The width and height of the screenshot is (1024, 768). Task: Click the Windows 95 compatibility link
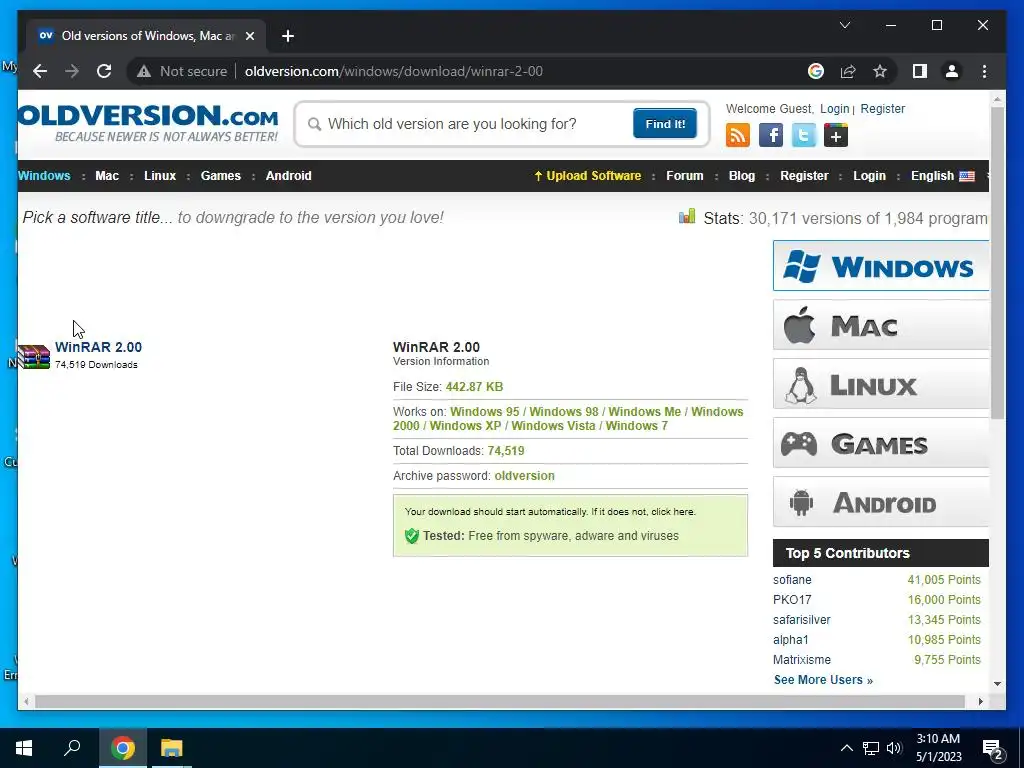tap(485, 412)
